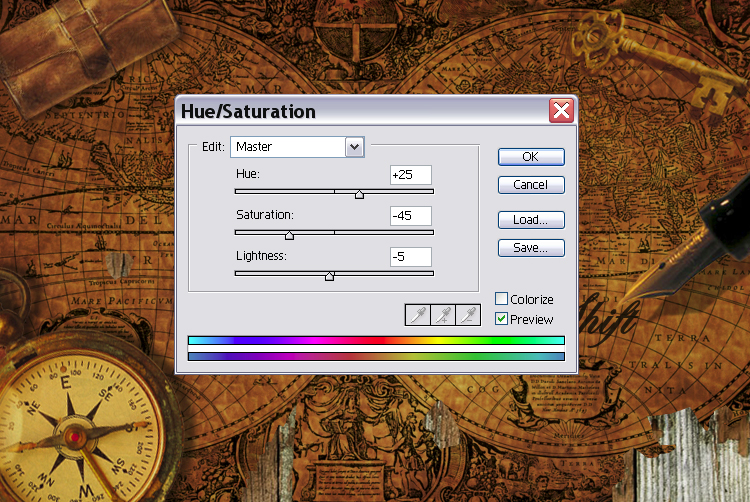This screenshot has height=502, width=750.
Task: Click the Hue value field showing +25
Action: (410, 175)
